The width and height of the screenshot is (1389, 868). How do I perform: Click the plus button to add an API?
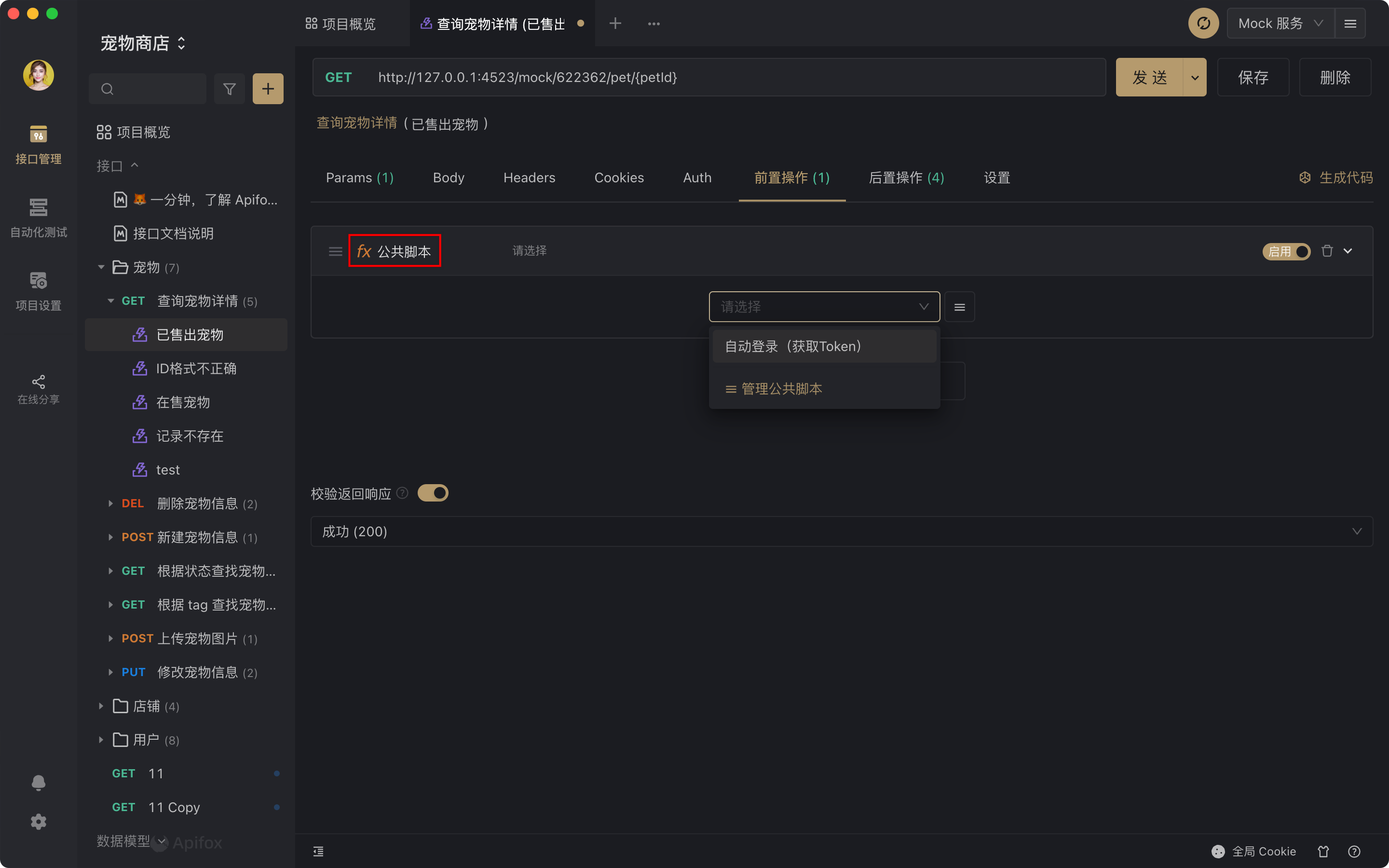(x=268, y=89)
